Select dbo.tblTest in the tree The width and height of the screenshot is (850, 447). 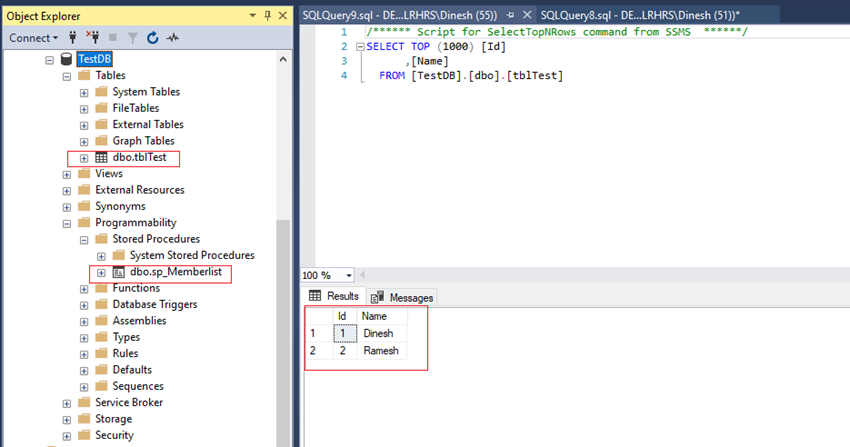(x=139, y=157)
